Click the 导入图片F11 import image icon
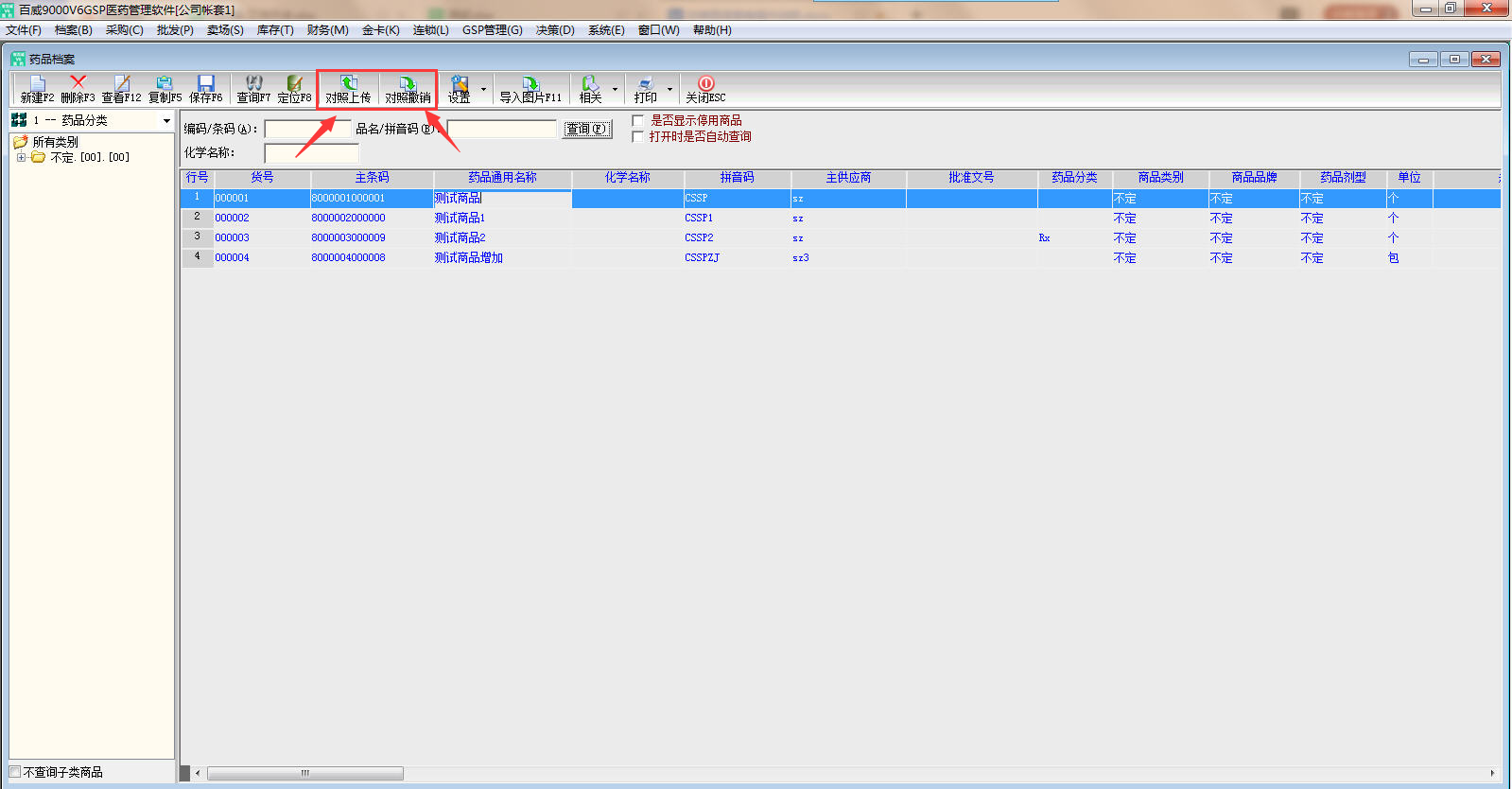The image size is (1512, 789). 530,84
